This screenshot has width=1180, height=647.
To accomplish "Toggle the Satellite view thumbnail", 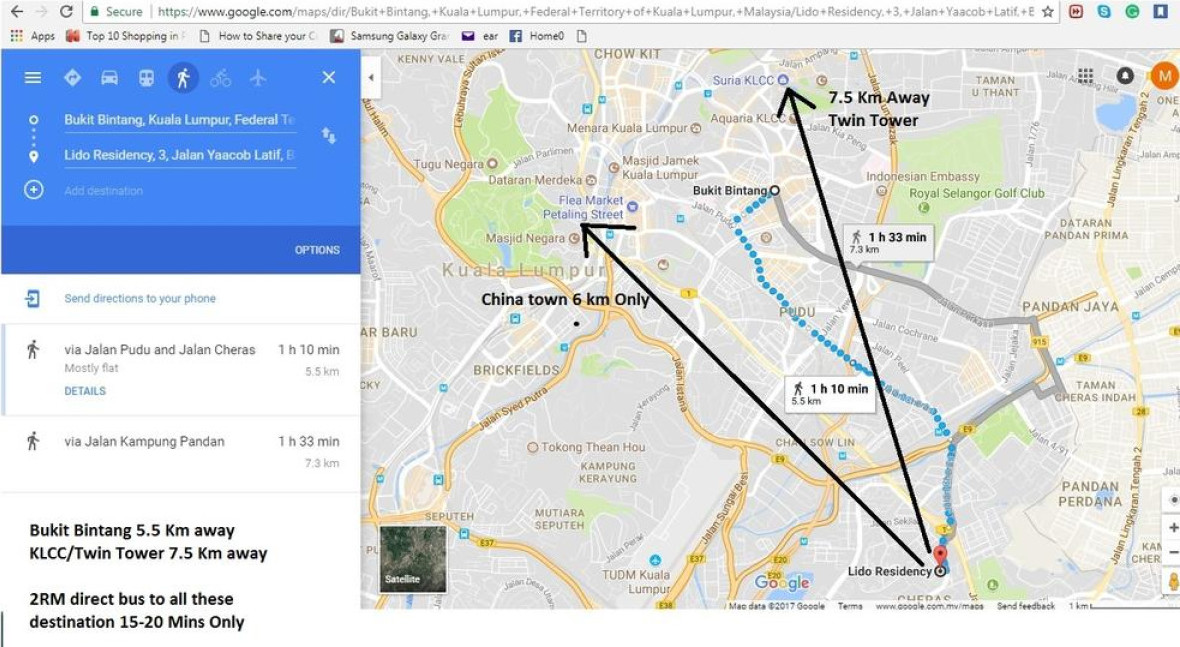I will pos(412,559).
